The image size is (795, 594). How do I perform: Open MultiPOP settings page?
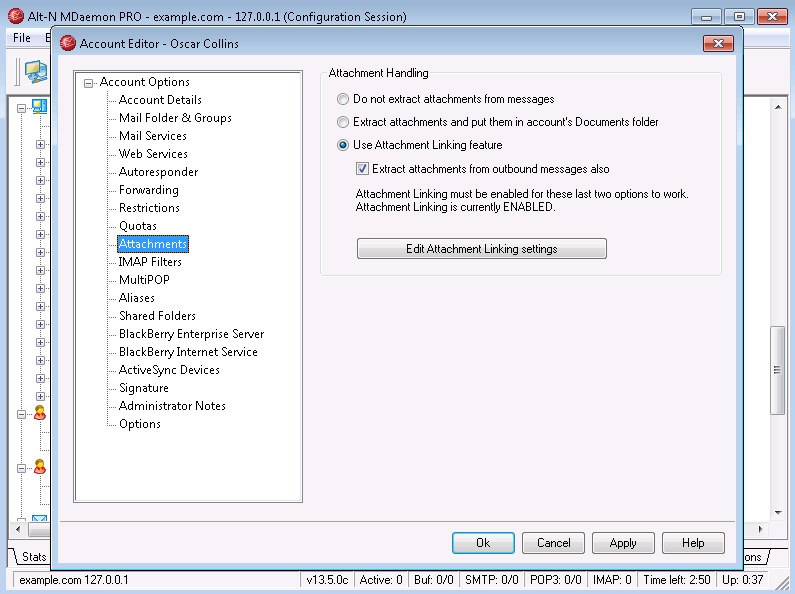[144, 280]
